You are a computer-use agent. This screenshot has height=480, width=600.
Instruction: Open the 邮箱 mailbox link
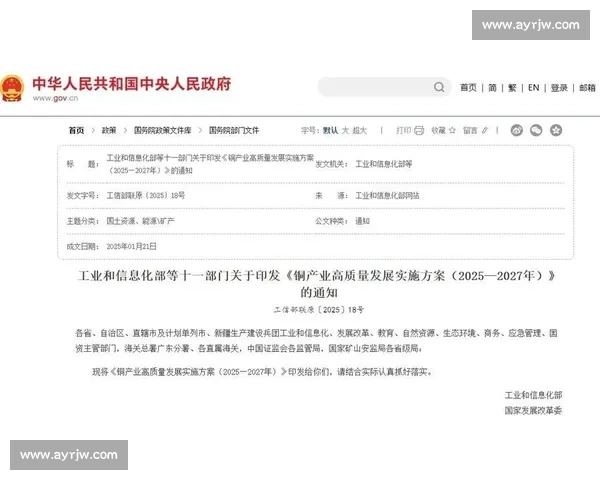click(587, 88)
